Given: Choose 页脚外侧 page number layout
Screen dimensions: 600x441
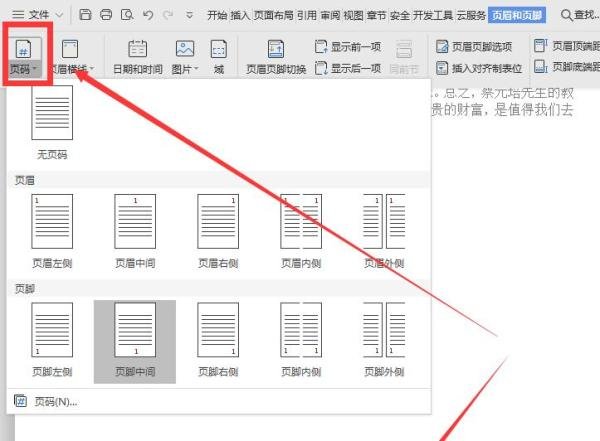Looking at the screenshot, I should click(x=384, y=340).
